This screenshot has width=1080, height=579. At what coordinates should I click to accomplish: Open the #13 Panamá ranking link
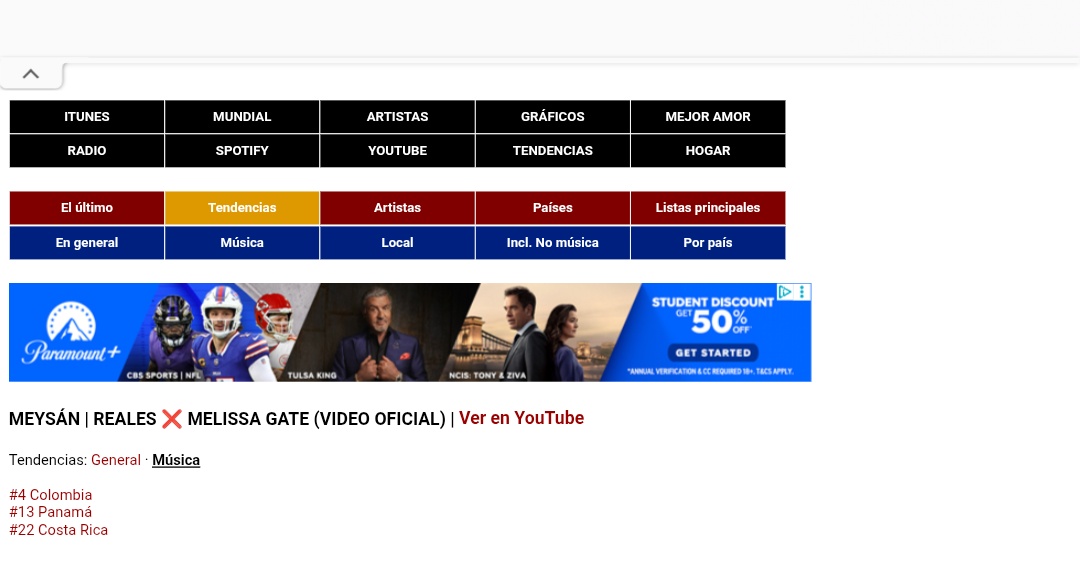click(x=50, y=512)
